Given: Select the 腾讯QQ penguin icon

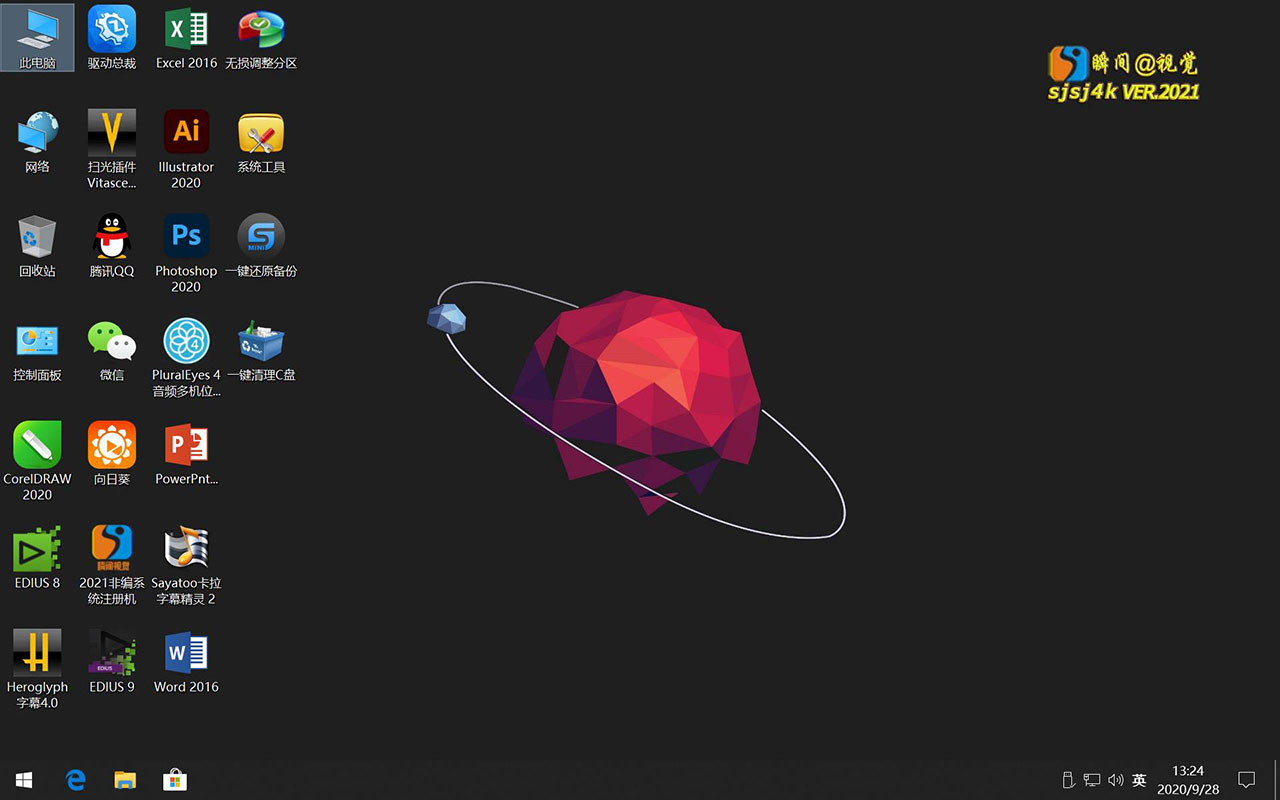Looking at the screenshot, I should [112, 246].
